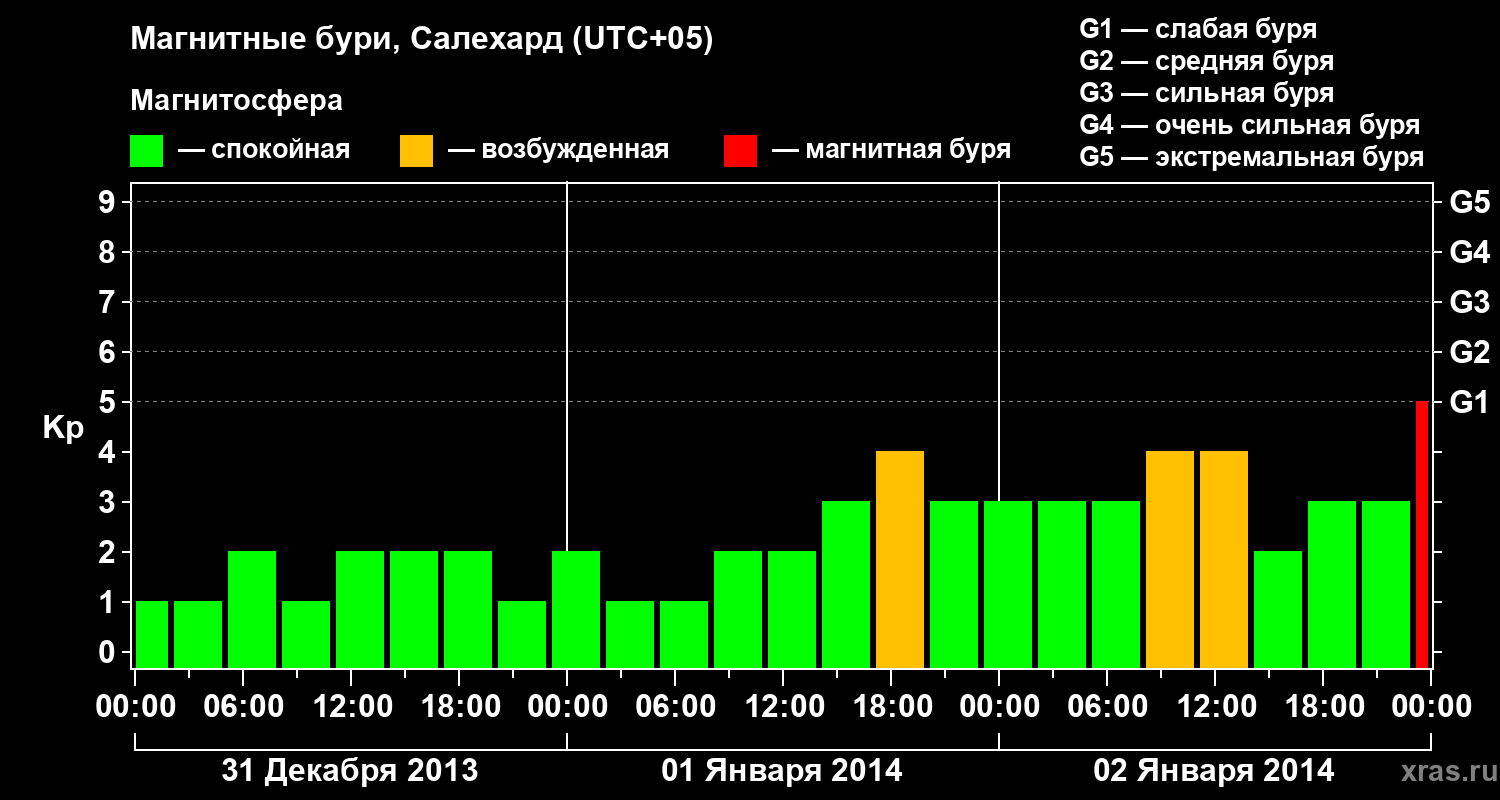
Task: Click the rightmost '00:00' time label
Action: pyautogui.click(x=1431, y=707)
